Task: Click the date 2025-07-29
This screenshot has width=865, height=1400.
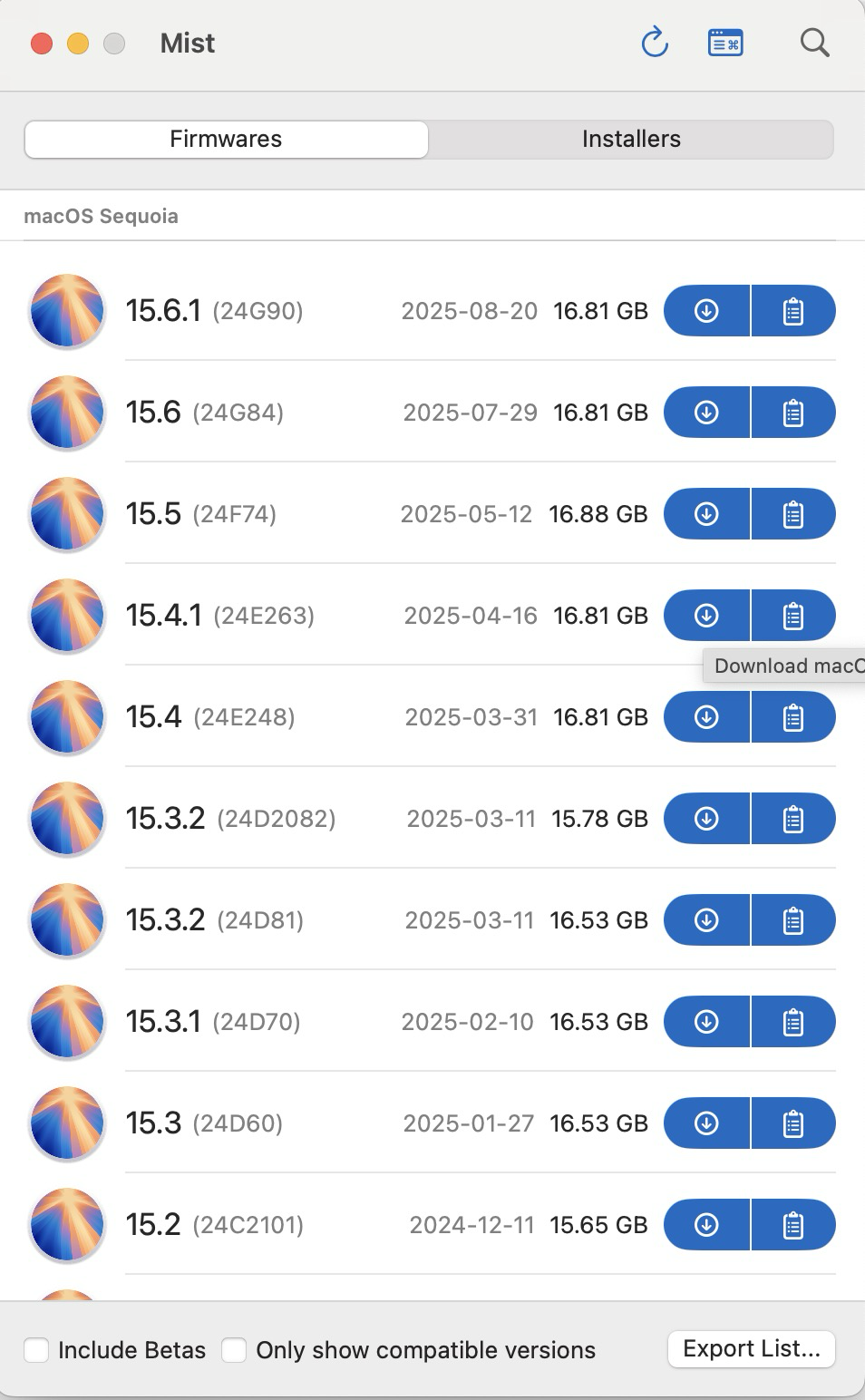Action: 471,413
